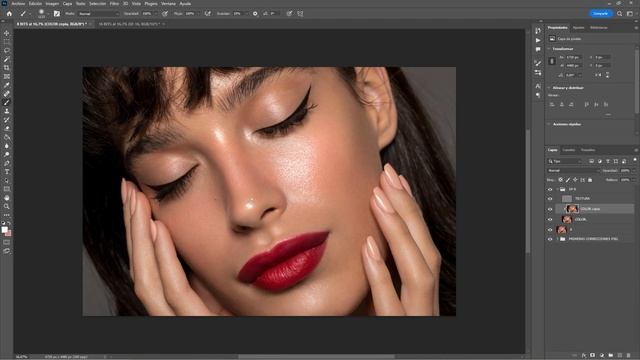Select the Crop tool
The height and width of the screenshot is (360, 640).
point(7,68)
